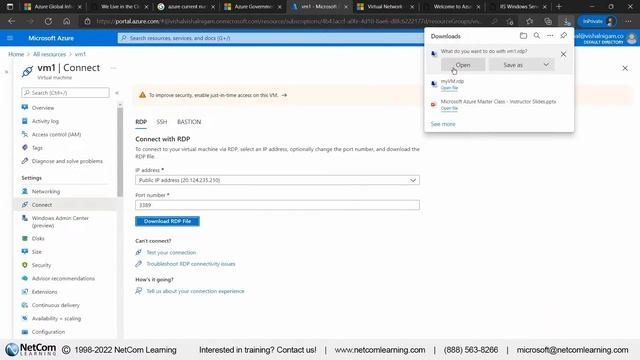Switch to Virtual Network browser tab
The width and height of the screenshot is (640, 360).
coord(386,7)
